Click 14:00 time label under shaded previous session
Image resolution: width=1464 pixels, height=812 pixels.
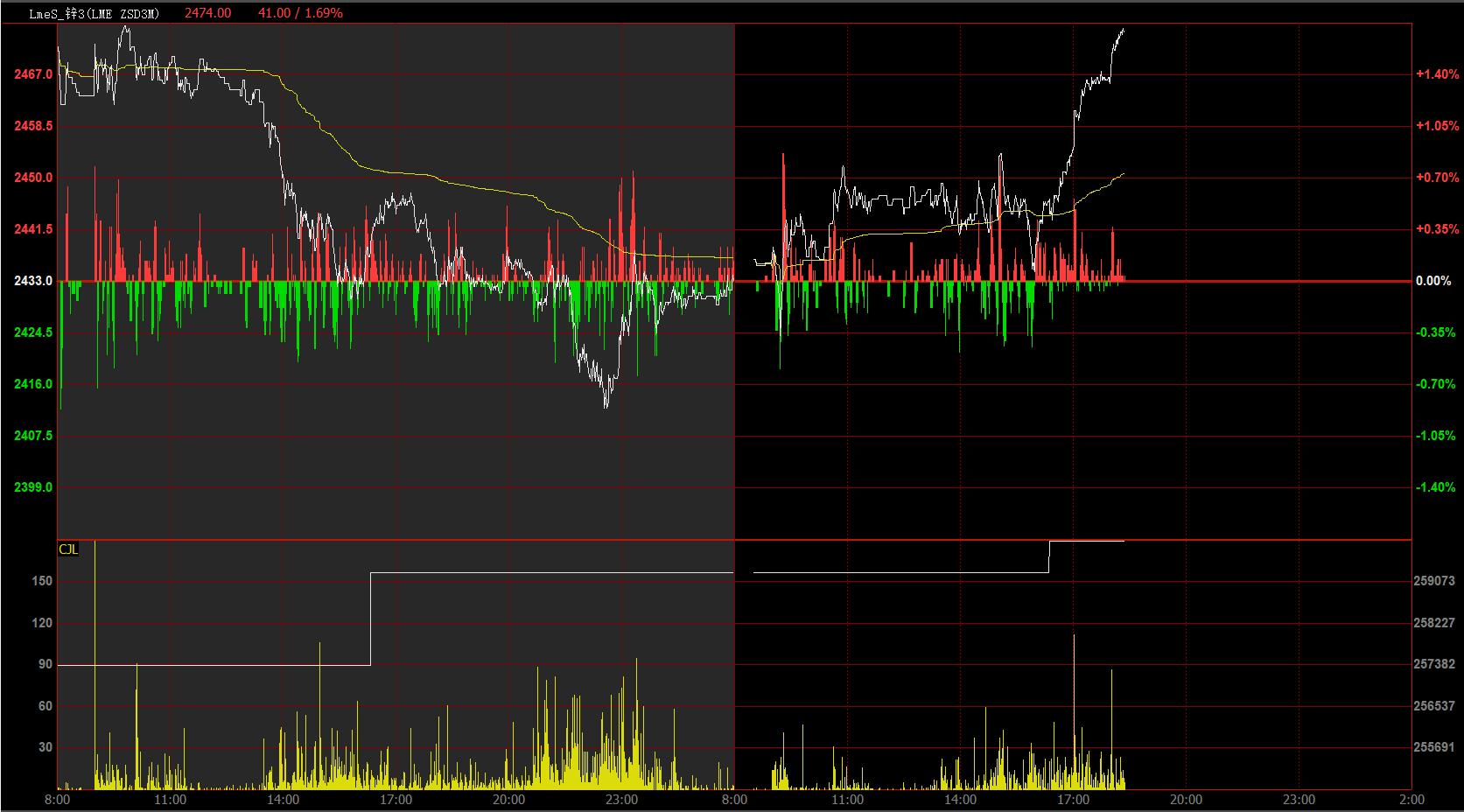(x=283, y=800)
